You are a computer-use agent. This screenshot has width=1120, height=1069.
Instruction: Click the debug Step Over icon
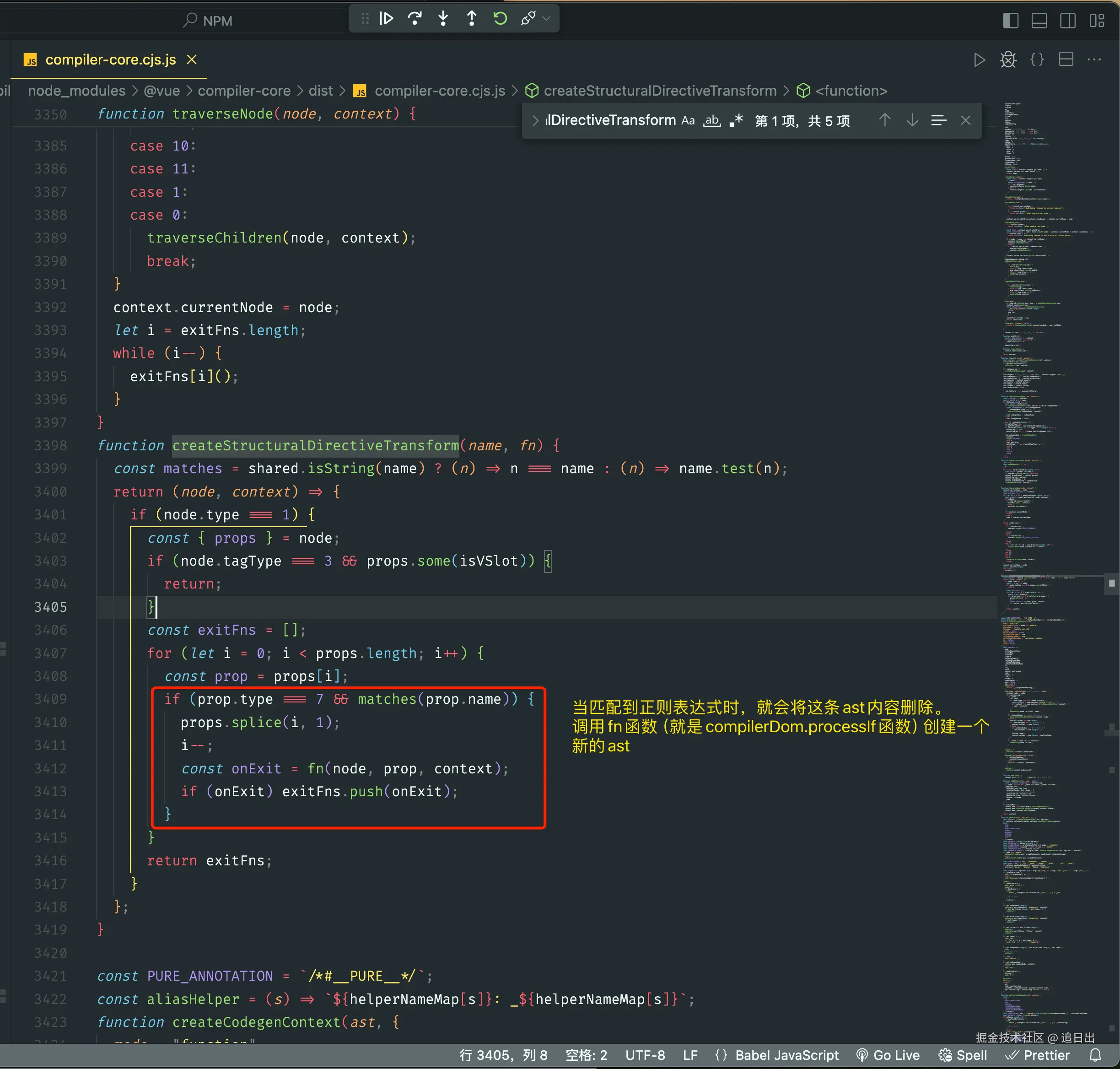point(415,19)
